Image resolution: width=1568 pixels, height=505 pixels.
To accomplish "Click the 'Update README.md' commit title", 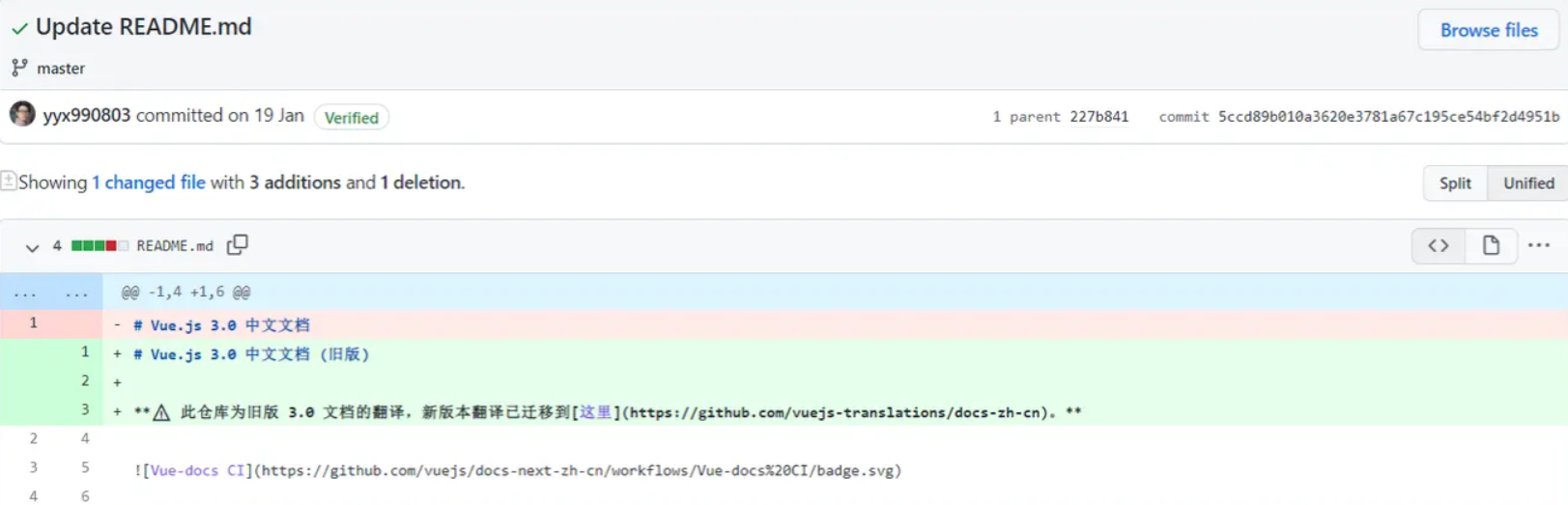I will pyautogui.click(x=143, y=27).
